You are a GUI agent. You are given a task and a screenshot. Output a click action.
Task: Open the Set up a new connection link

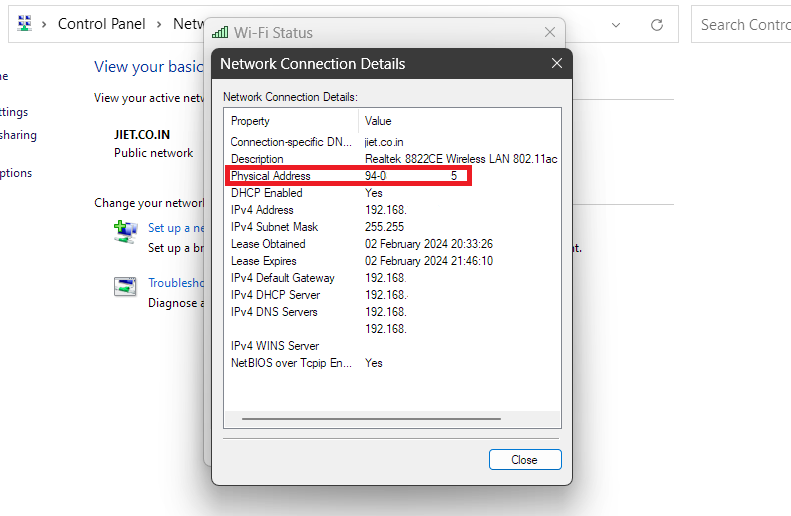(176, 228)
